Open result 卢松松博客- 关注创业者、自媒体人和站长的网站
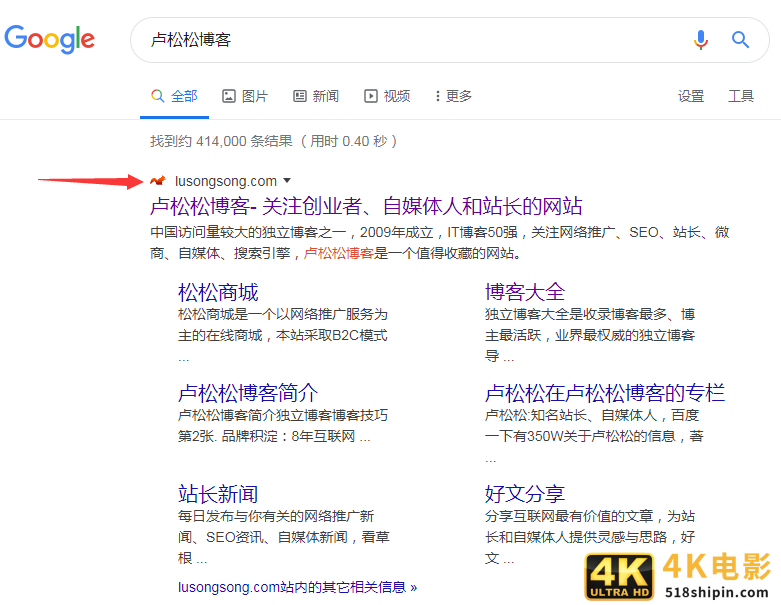The height and width of the screenshot is (605, 781). [x=366, y=206]
